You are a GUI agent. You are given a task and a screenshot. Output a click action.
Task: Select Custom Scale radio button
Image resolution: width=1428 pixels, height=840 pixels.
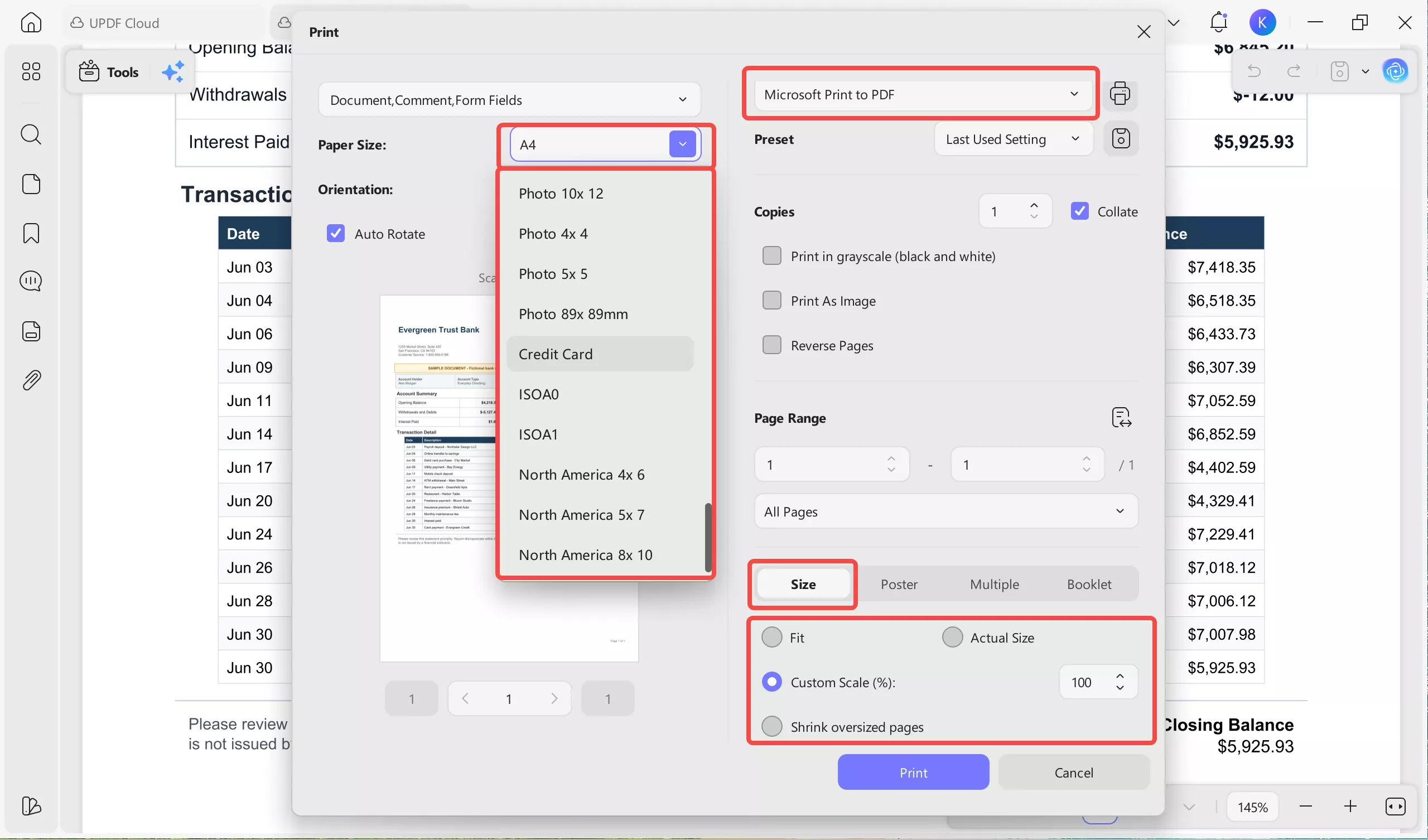771,681
